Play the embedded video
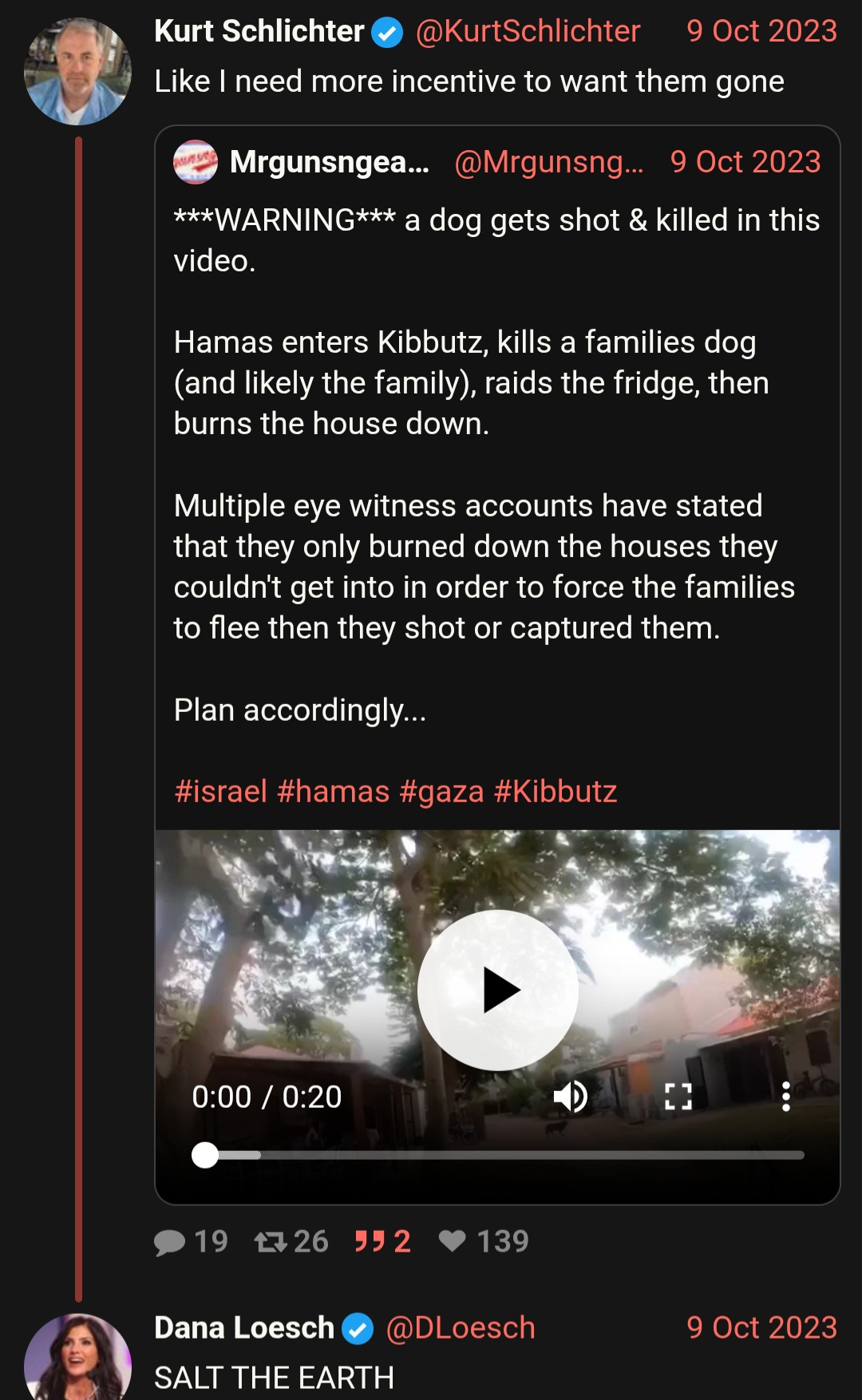 [498, 990]
